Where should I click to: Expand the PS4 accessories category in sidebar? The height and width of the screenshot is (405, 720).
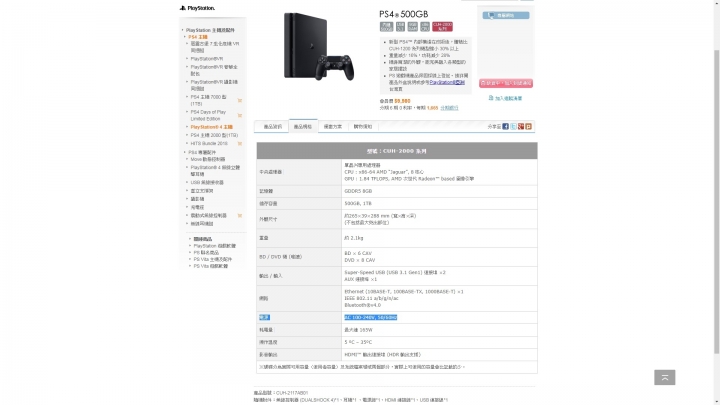(x=202, y=152)
